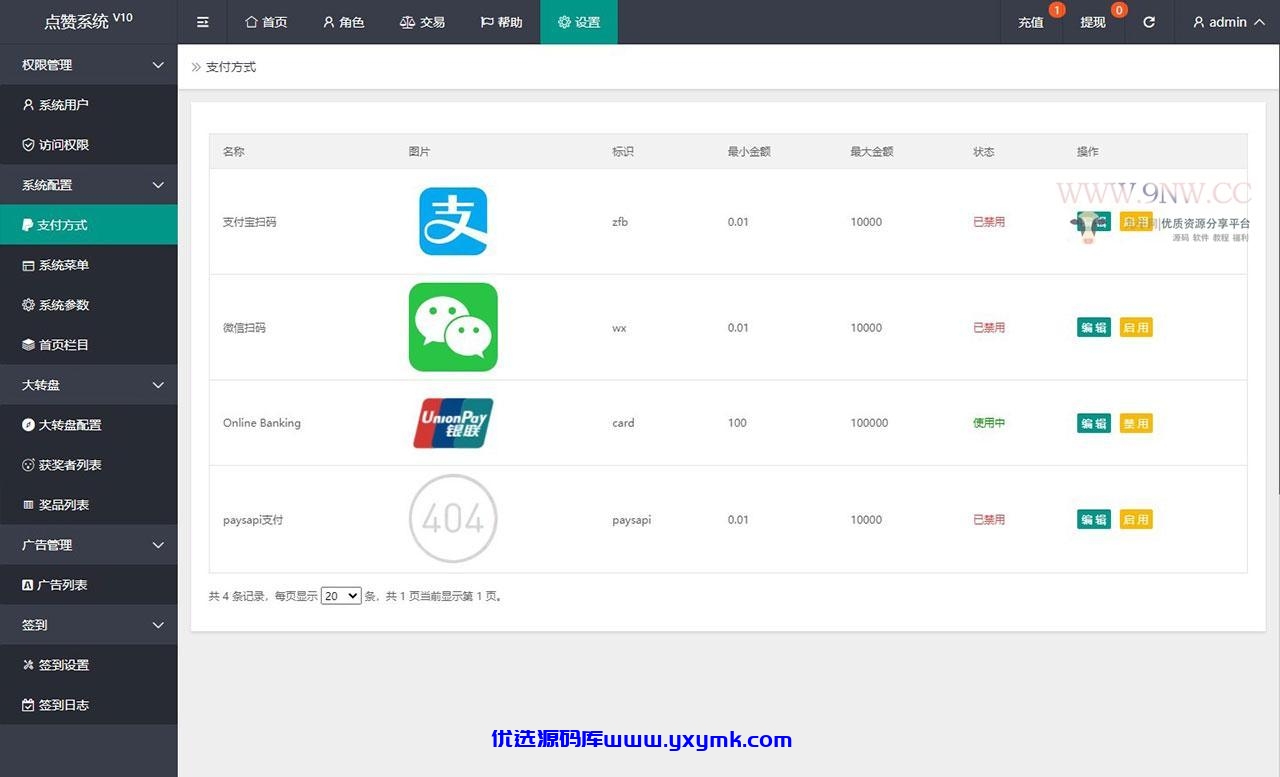This screenshot has width=1280, height=777.
Task: Enable the 微信扫码 payment method
Action: point(1136,327)
